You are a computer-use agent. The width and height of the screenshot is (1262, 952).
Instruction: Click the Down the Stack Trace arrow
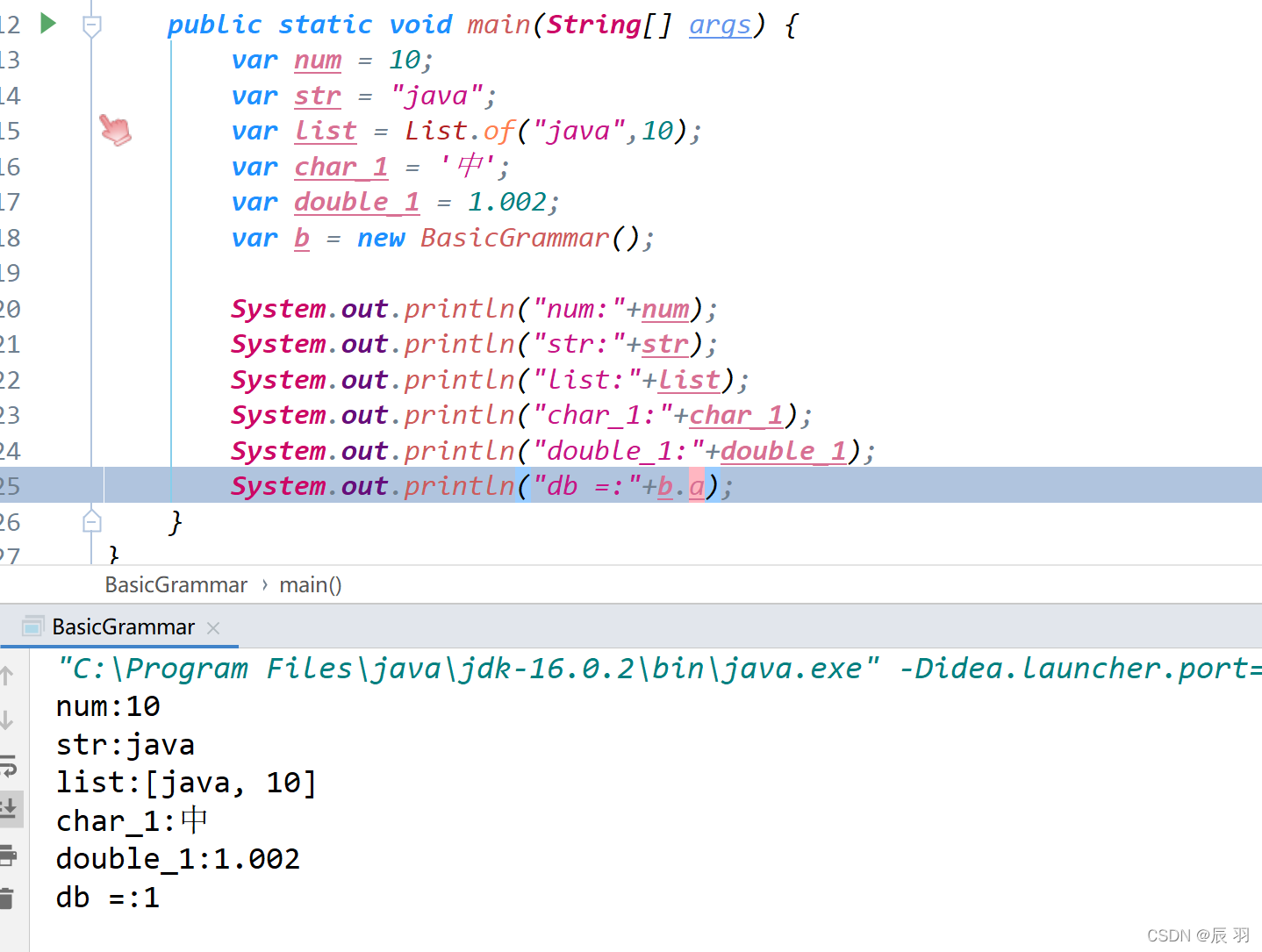(7, 720)
